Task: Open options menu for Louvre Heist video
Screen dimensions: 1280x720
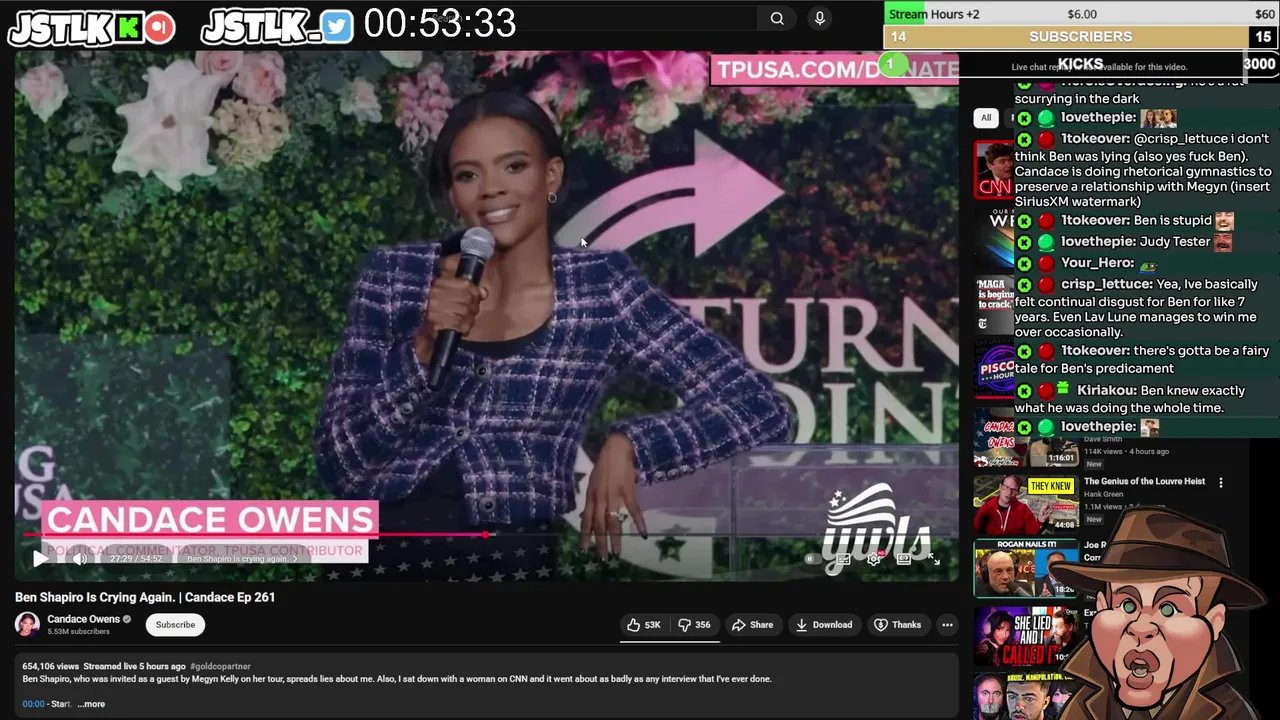Action: 1220,482
